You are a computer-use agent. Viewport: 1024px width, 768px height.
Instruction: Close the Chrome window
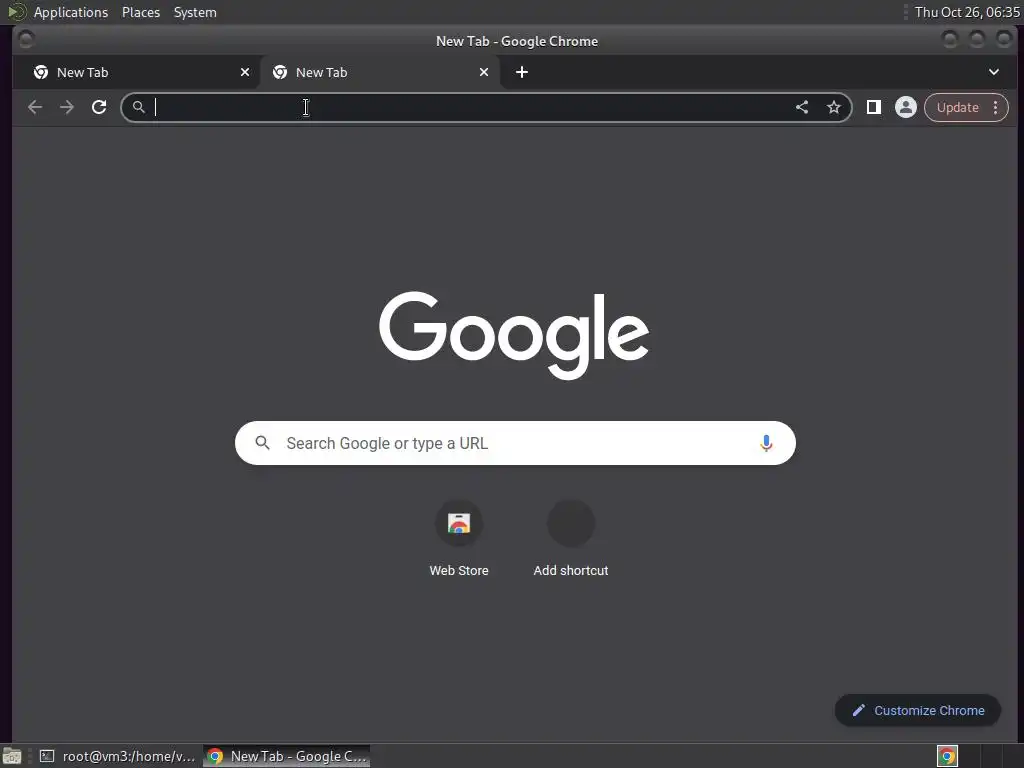[x=1004, y=40]
